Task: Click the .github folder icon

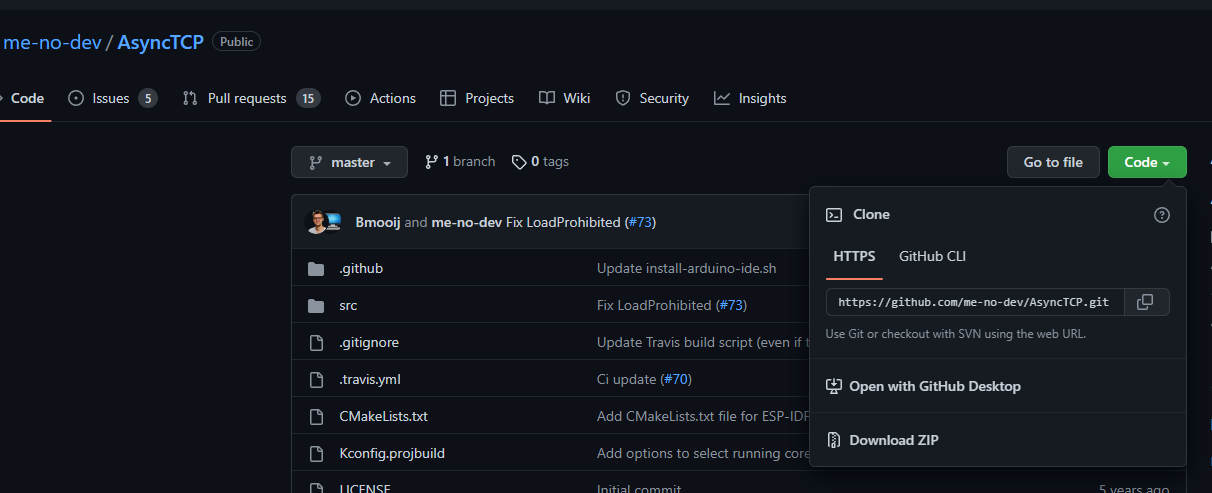Action: [316, 268]
